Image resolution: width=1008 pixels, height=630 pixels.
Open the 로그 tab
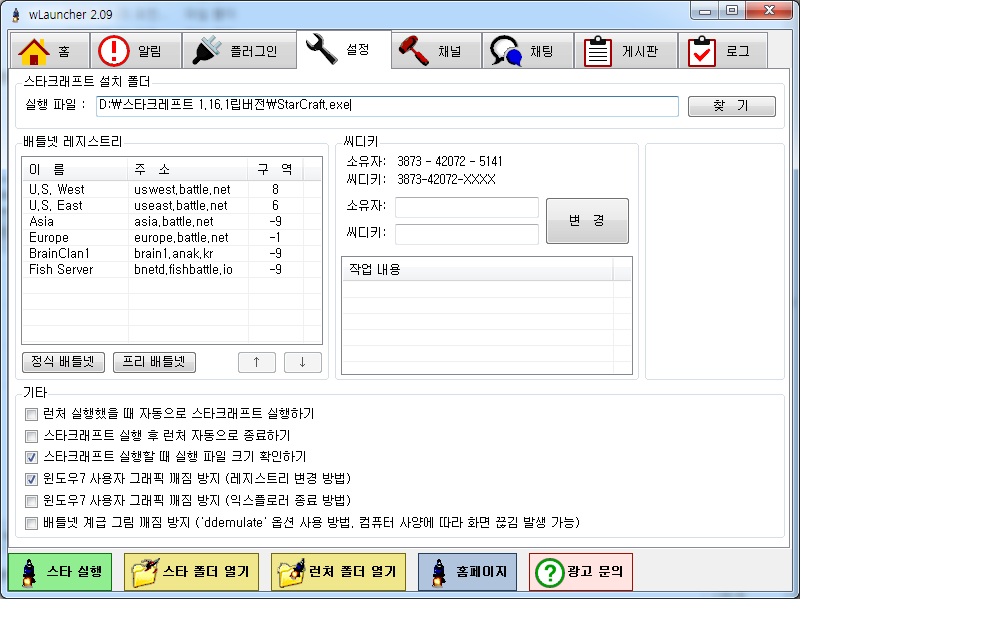pyautogui.click(x=723, y=51)
